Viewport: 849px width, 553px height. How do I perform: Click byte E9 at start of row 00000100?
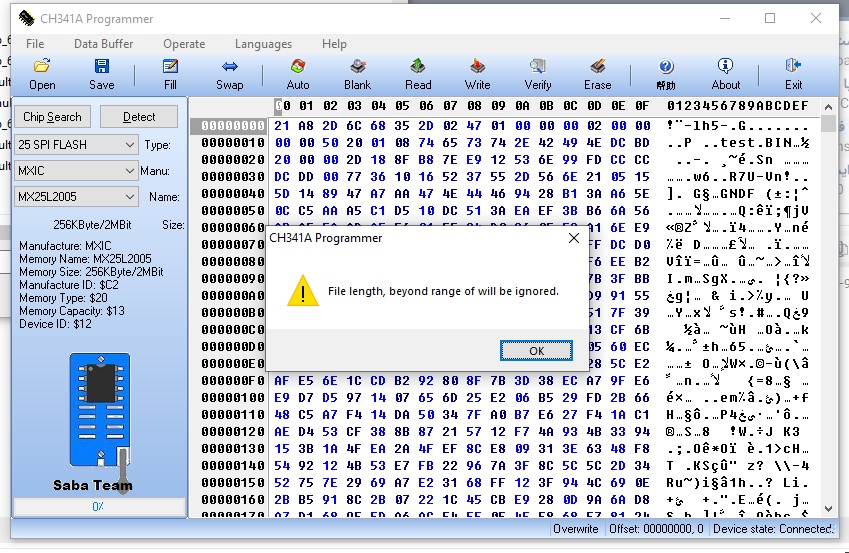click(x=282, y=398)
